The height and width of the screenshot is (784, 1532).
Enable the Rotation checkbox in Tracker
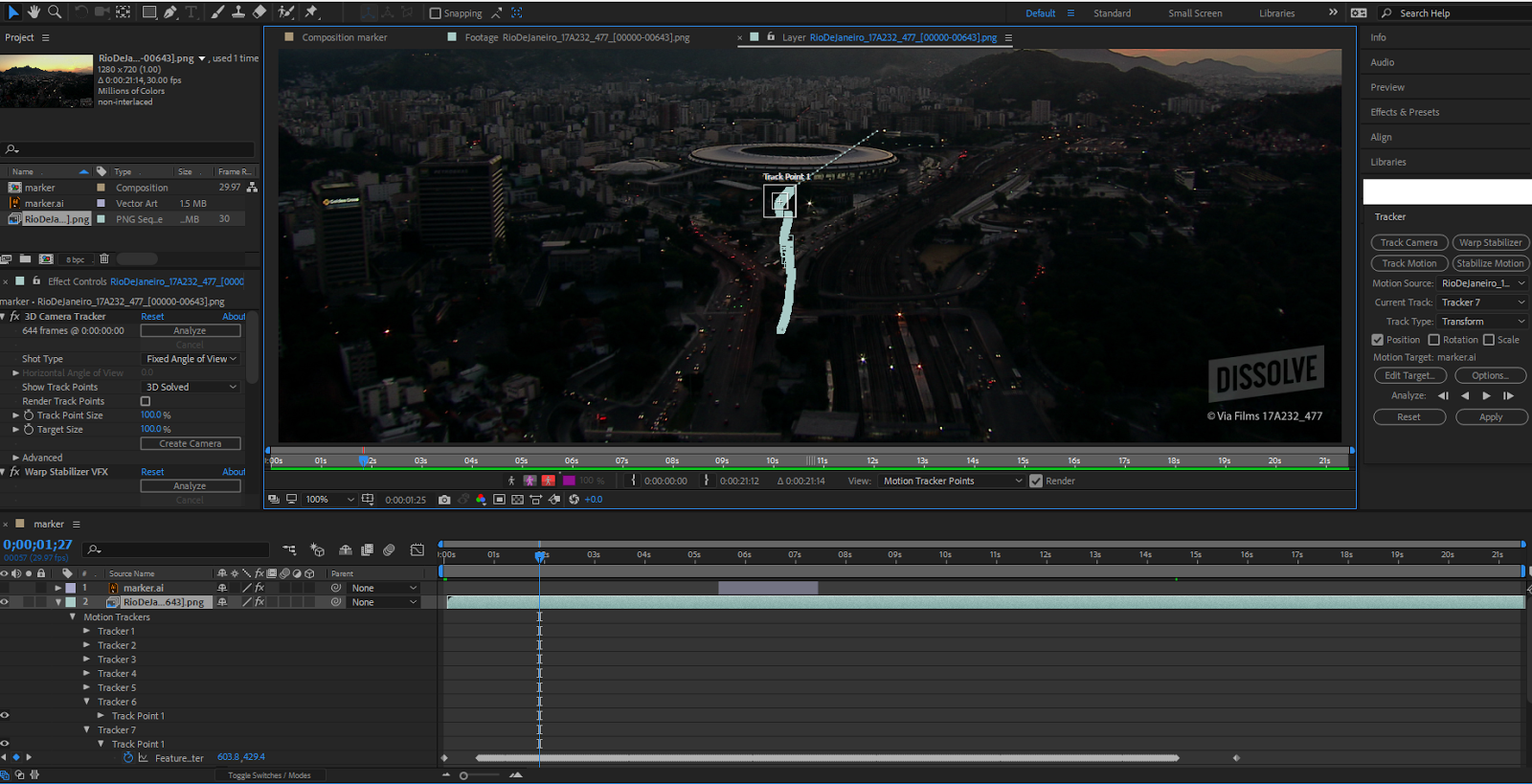click(x=1433, y=340)
